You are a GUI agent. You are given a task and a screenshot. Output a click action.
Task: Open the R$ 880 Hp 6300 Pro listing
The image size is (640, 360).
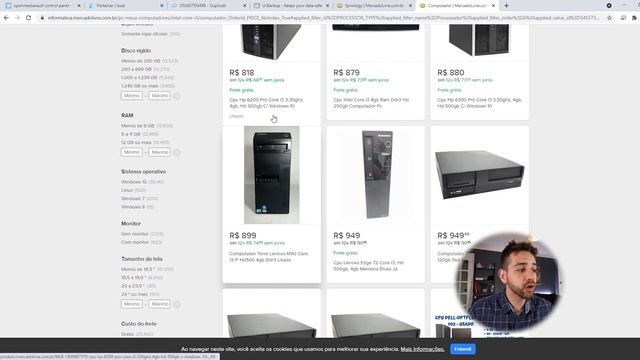point(480,103)
